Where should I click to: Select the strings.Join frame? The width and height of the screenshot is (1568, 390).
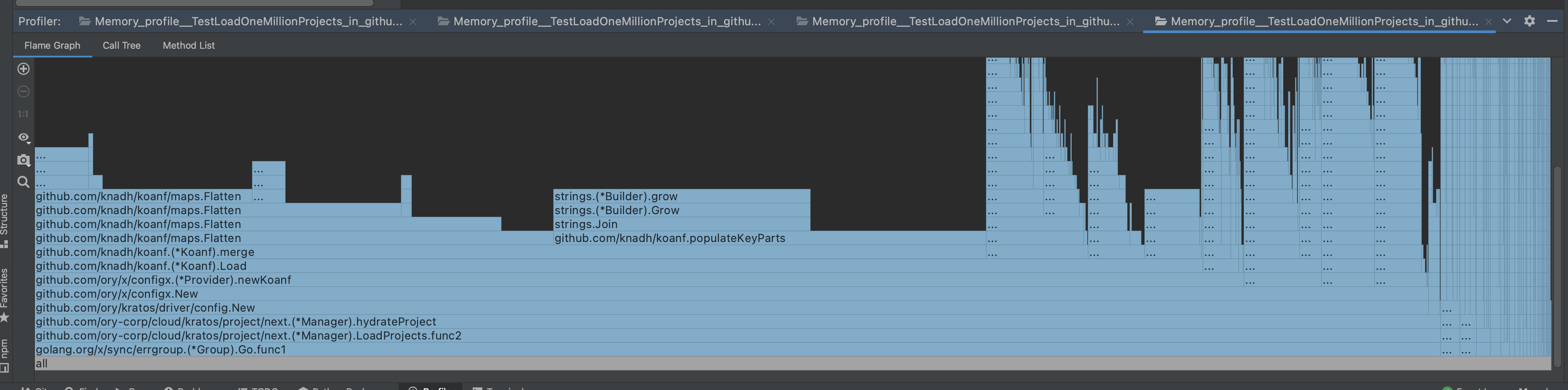click(x=681, y=224)
